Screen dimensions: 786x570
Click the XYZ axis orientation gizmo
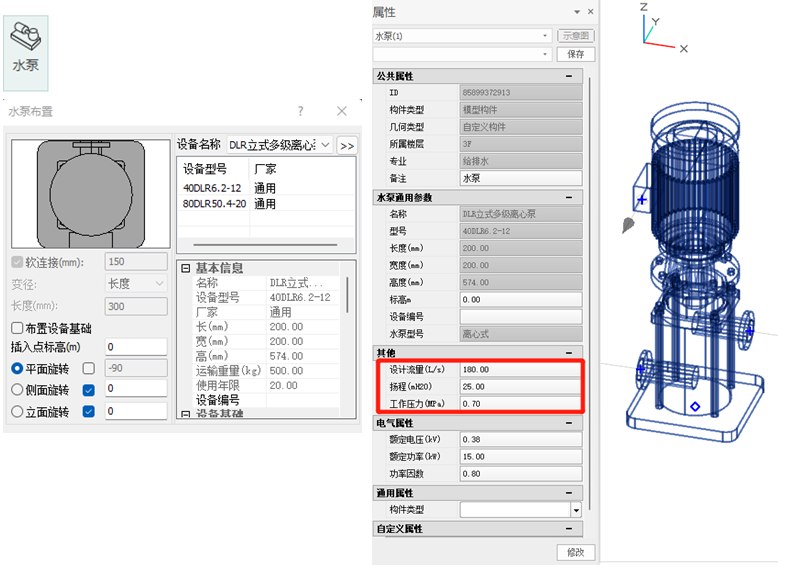(x=662, y=28)
